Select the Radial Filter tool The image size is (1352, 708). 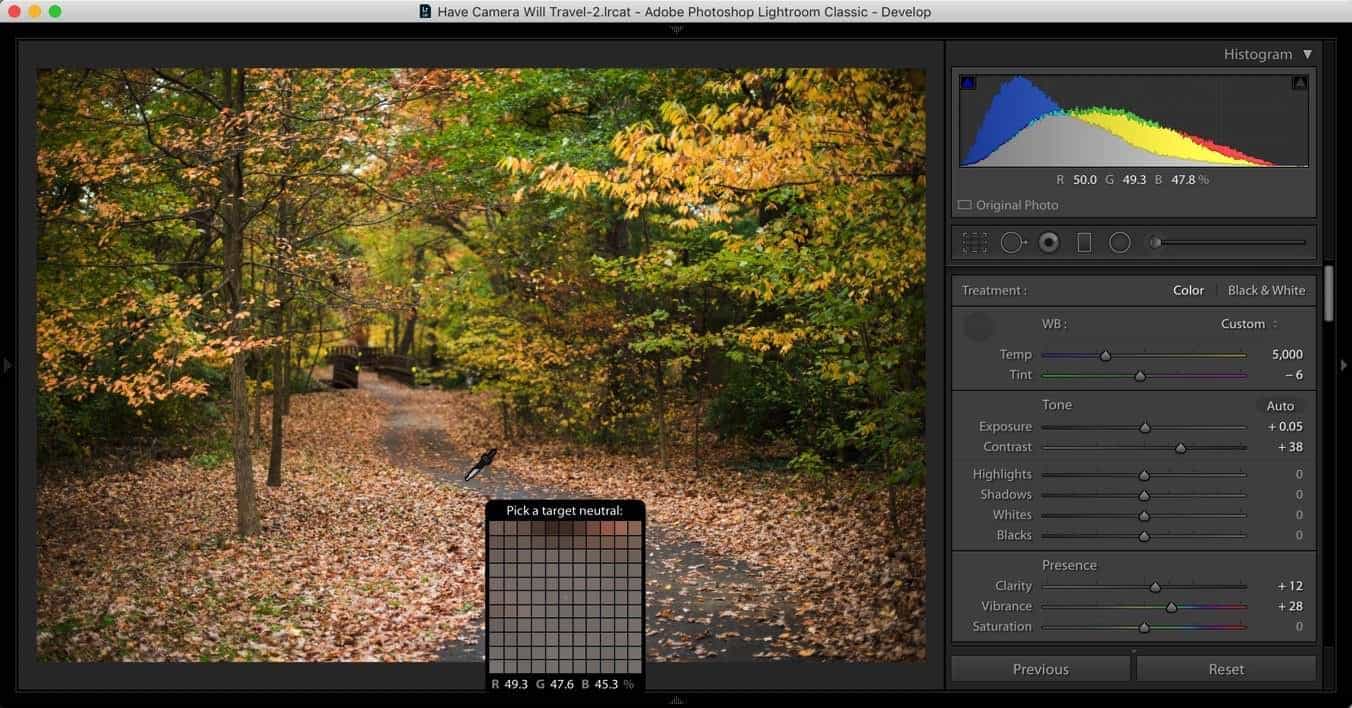(1120, 242)
